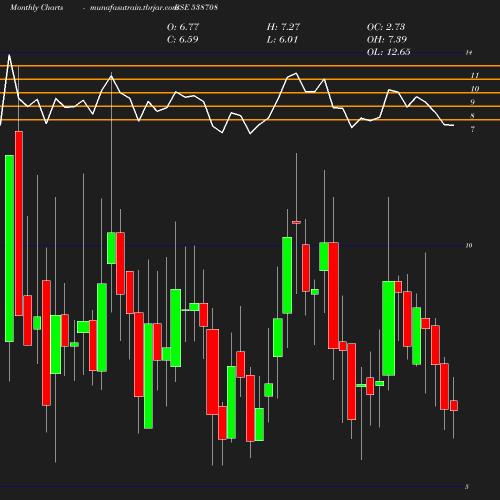
Task: Click the 'Monthly Charts' title text
Action: 37,7
